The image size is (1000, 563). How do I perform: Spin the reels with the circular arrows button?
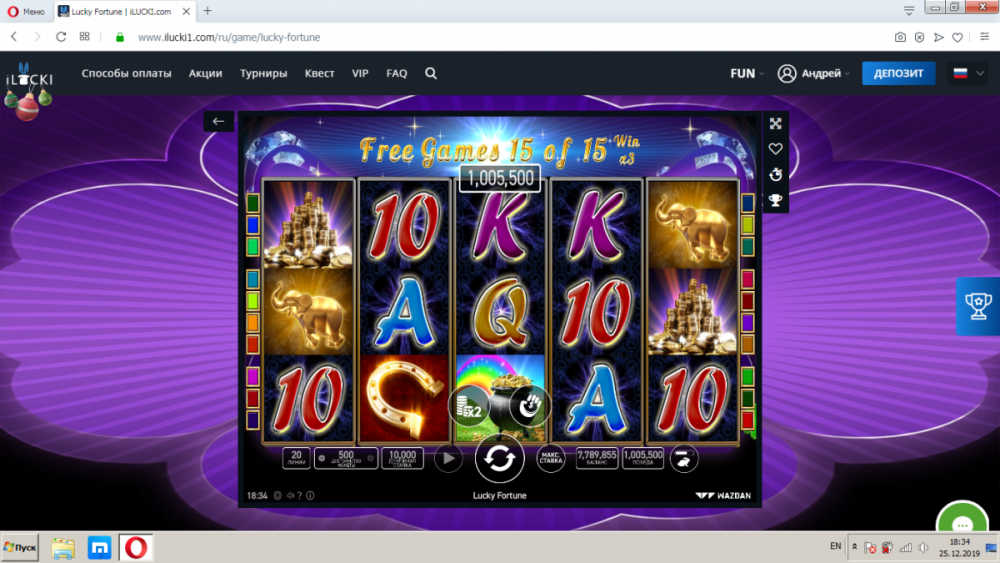499,458
